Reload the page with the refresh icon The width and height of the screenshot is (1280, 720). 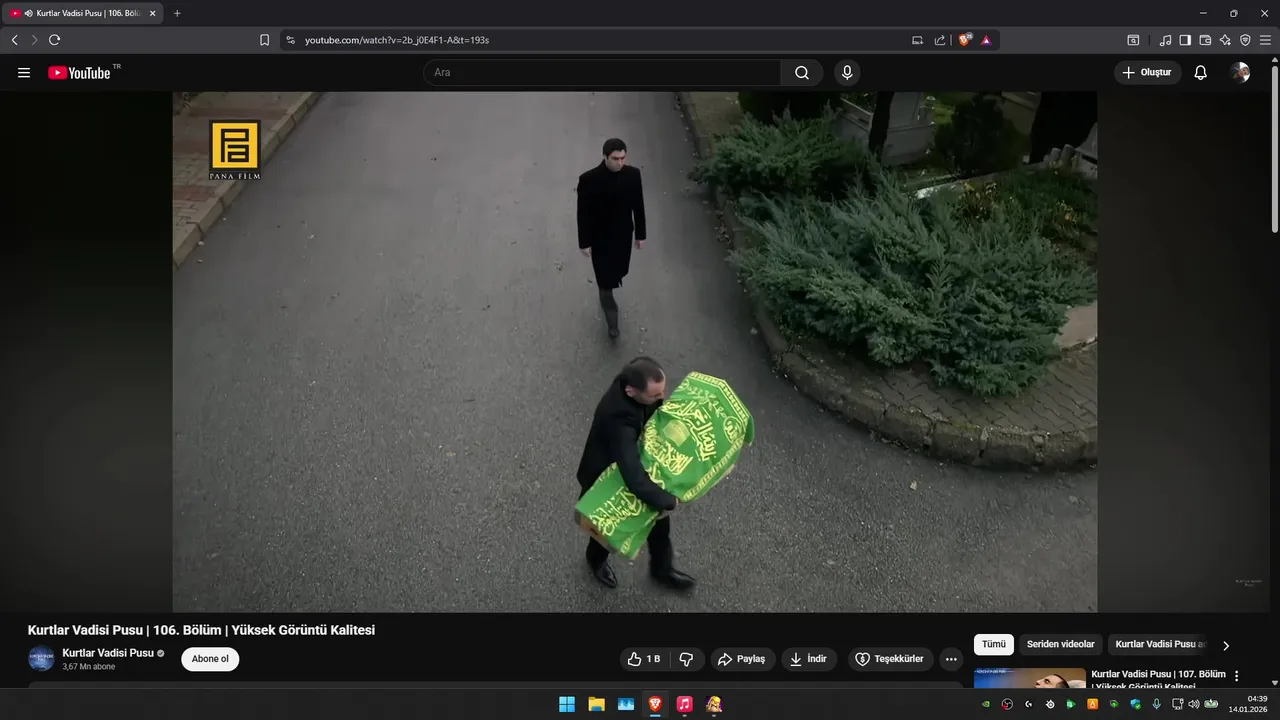(54, 40)
